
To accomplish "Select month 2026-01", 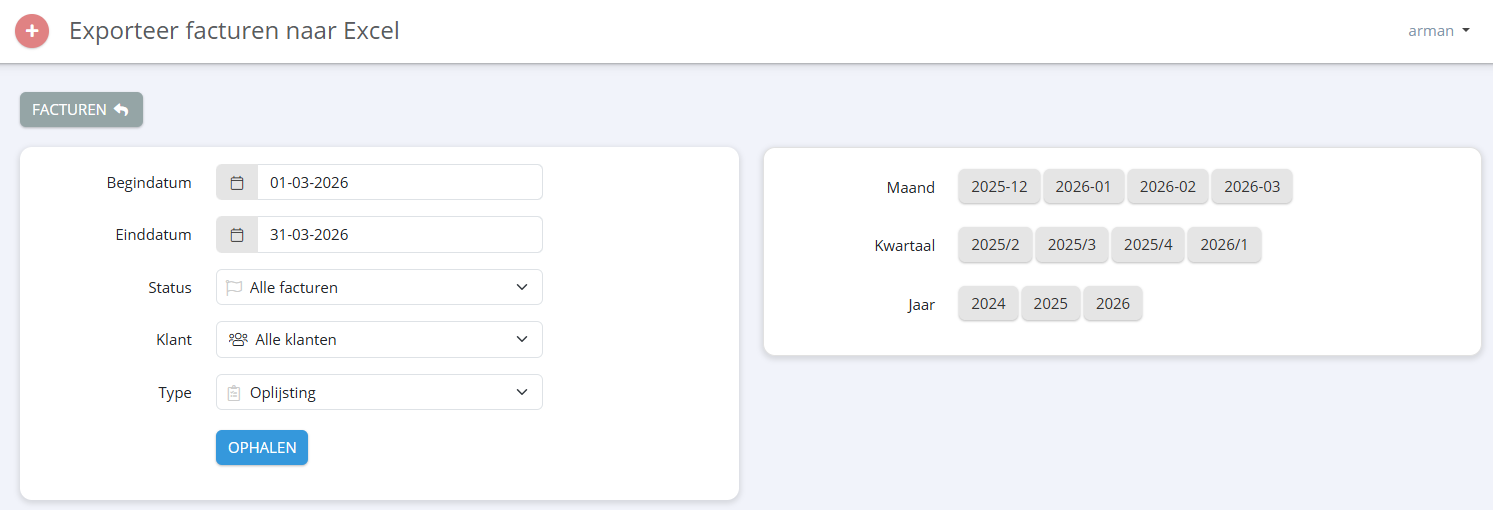I will click(x=1084, y=187).
